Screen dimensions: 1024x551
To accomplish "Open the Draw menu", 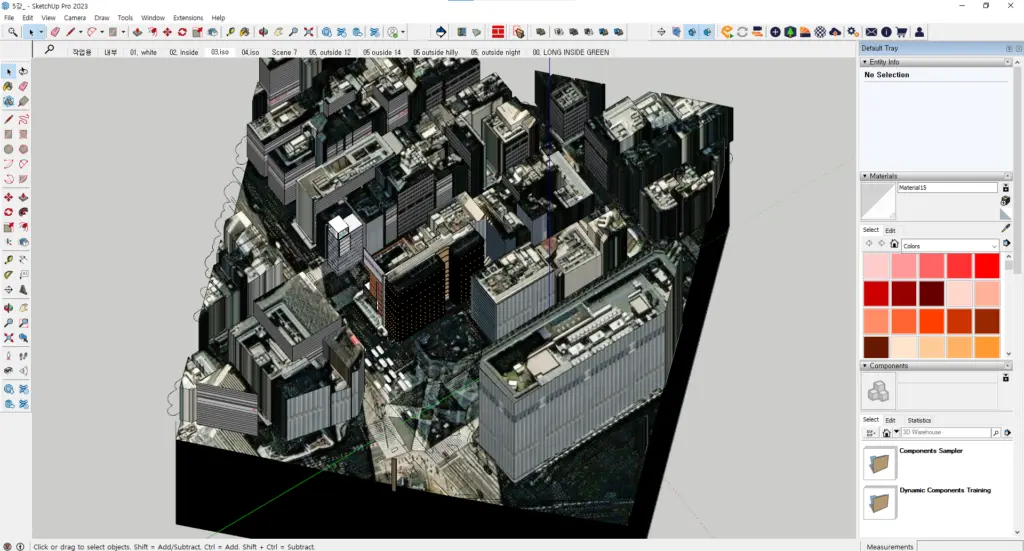I will (x=102, y=18).
